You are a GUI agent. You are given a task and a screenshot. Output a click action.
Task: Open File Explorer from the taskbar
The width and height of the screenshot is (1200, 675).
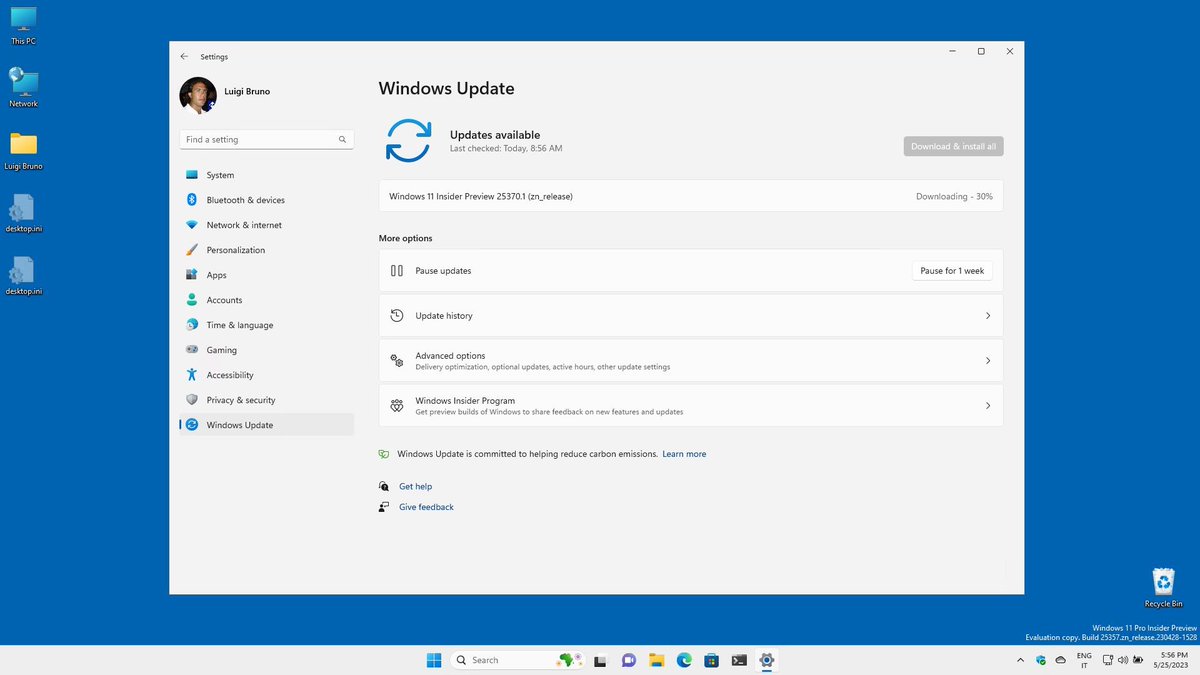point(657,660)
